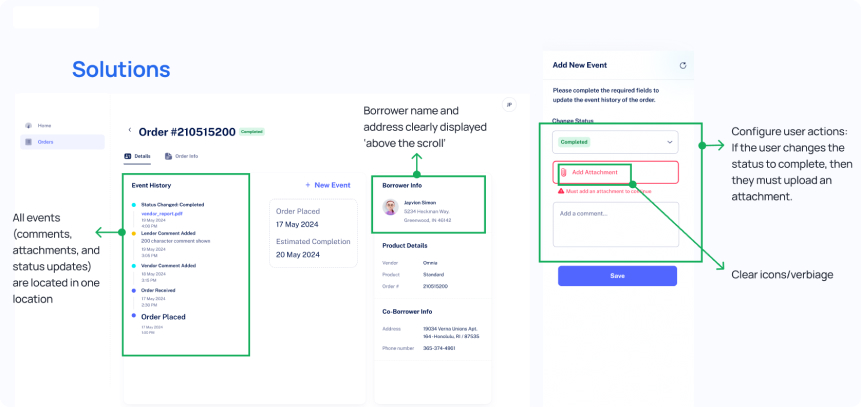
Task: Click the warning icon in the attachment error
Action: point(561,191)
